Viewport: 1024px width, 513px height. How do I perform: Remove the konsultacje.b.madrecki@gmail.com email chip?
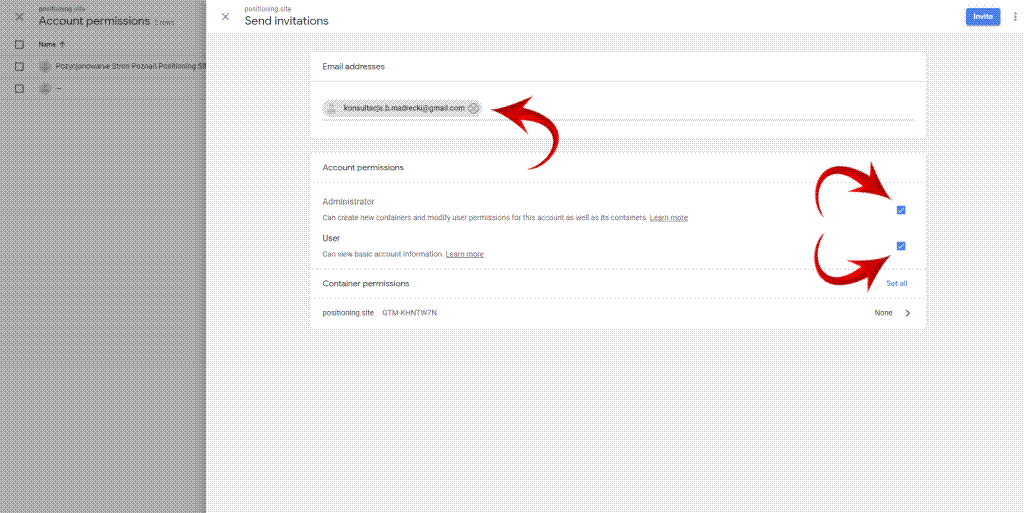pos(473,108)
